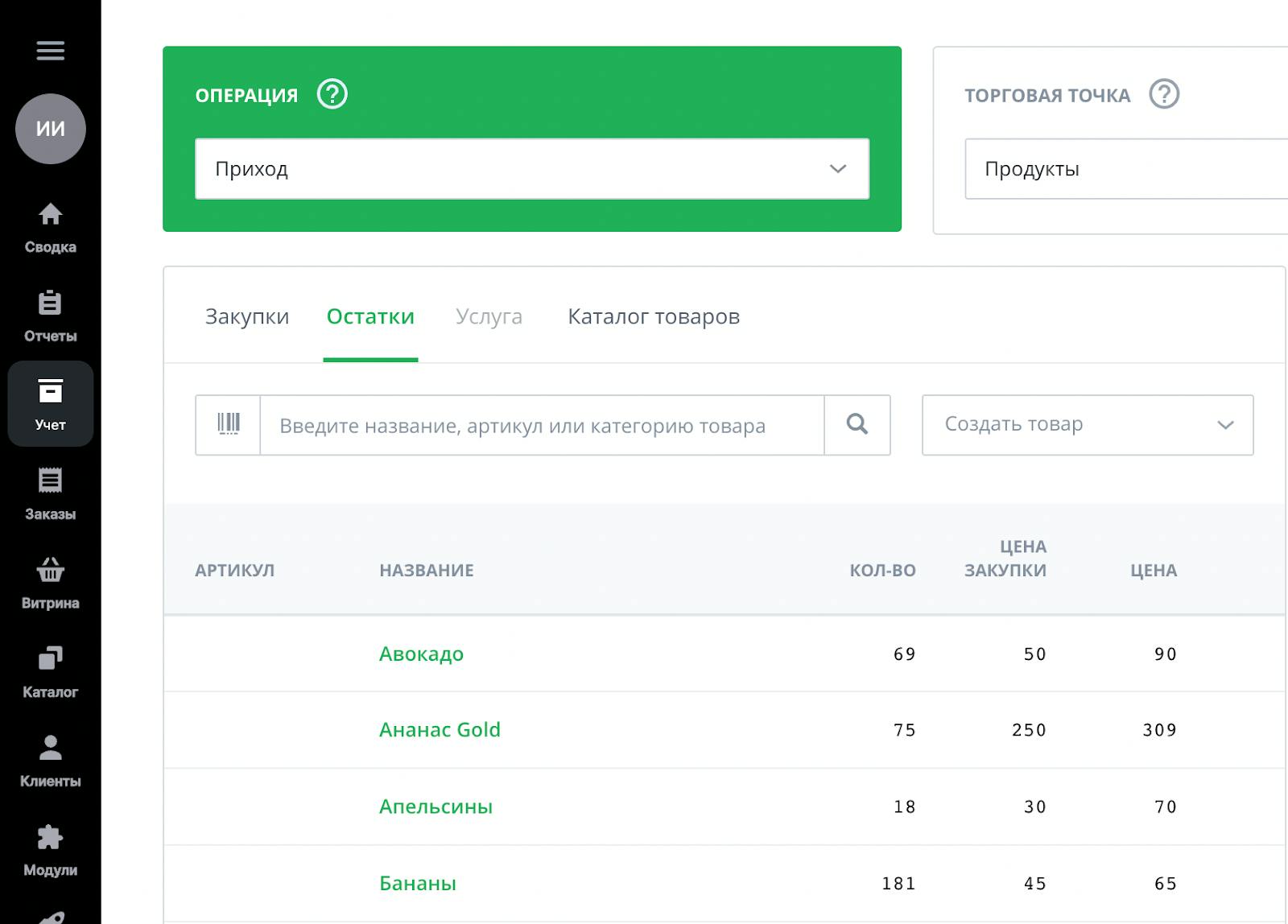1288x924 pixels.
Task: Open the Ананас Gold product link
Action: point(440,729)
